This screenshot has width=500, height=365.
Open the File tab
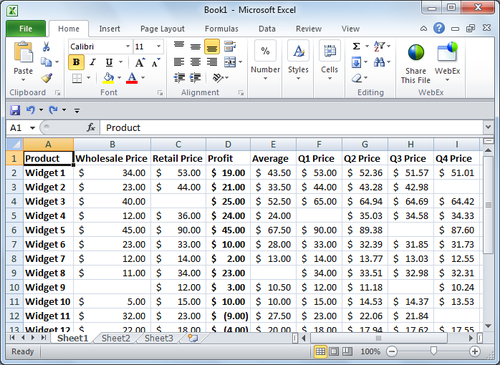tap(26, 29)
